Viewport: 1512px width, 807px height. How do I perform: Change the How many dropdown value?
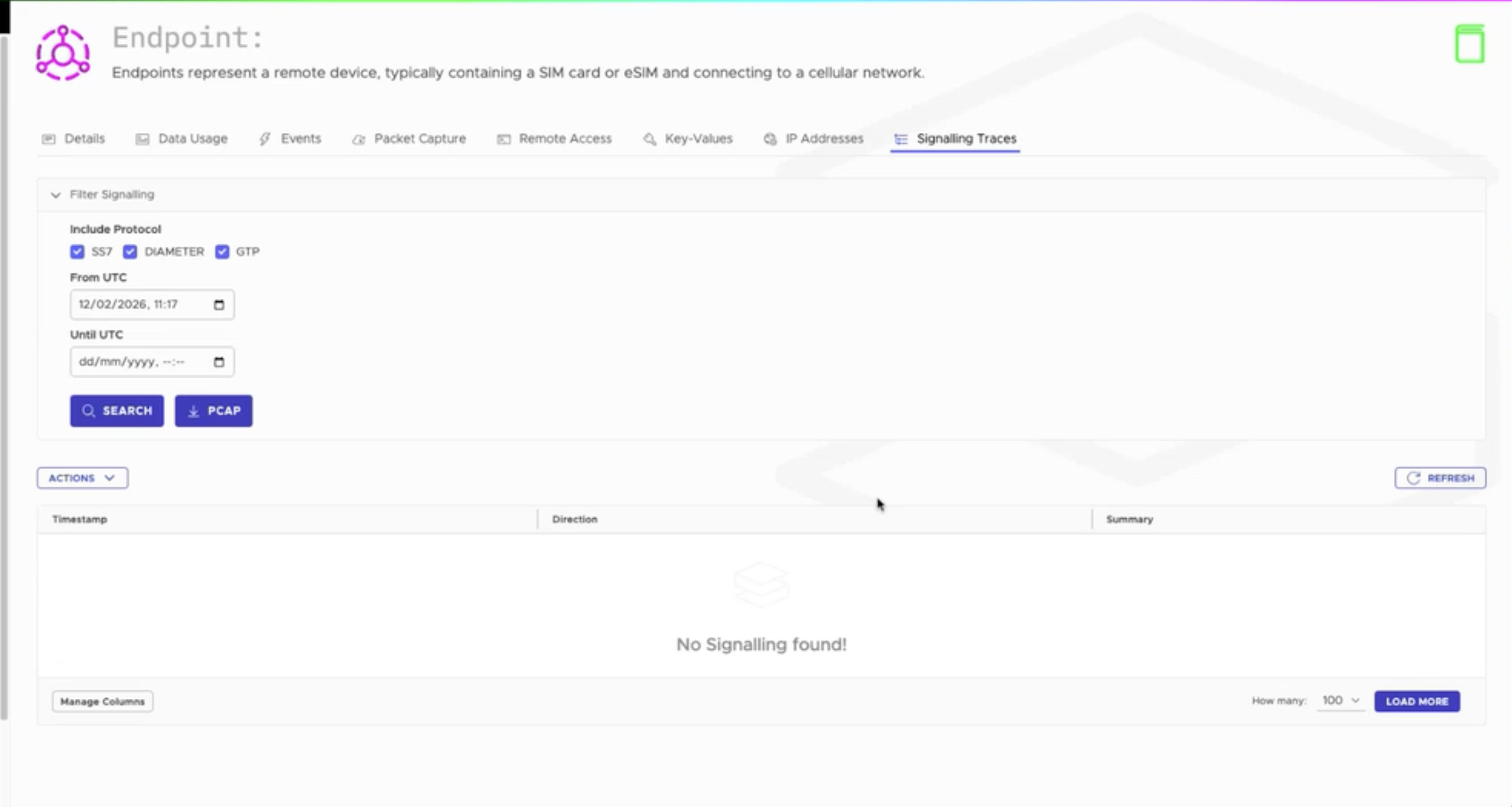pos(1340,701)
